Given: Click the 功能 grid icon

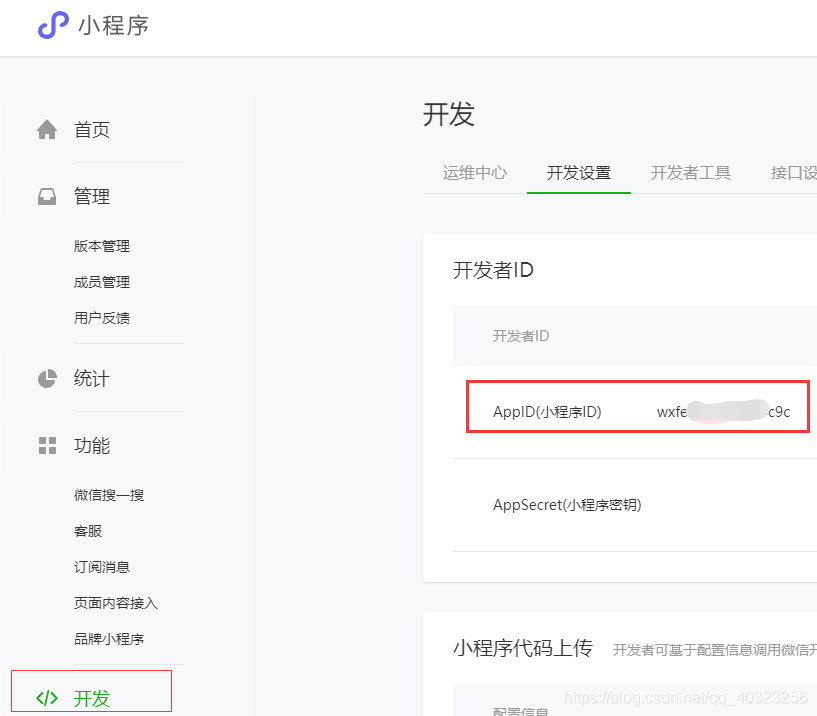Looking at the screenshot, I should pos(46,446).
